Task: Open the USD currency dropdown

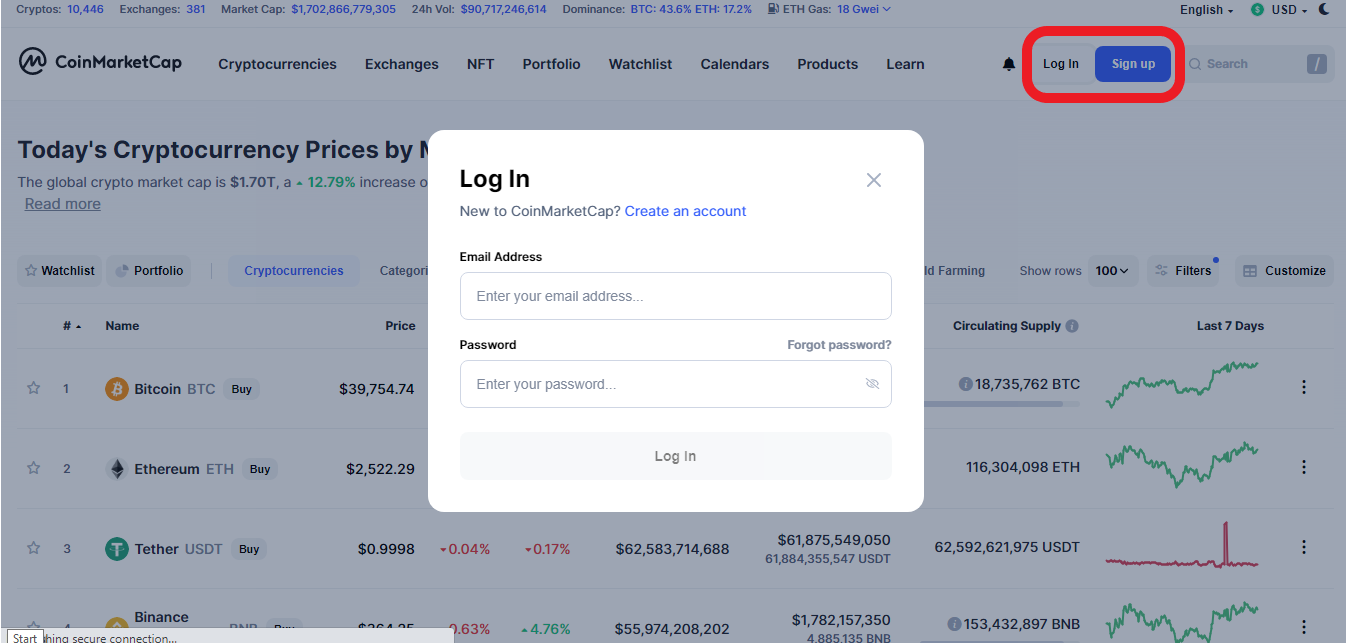Action: coord(1278,10)
